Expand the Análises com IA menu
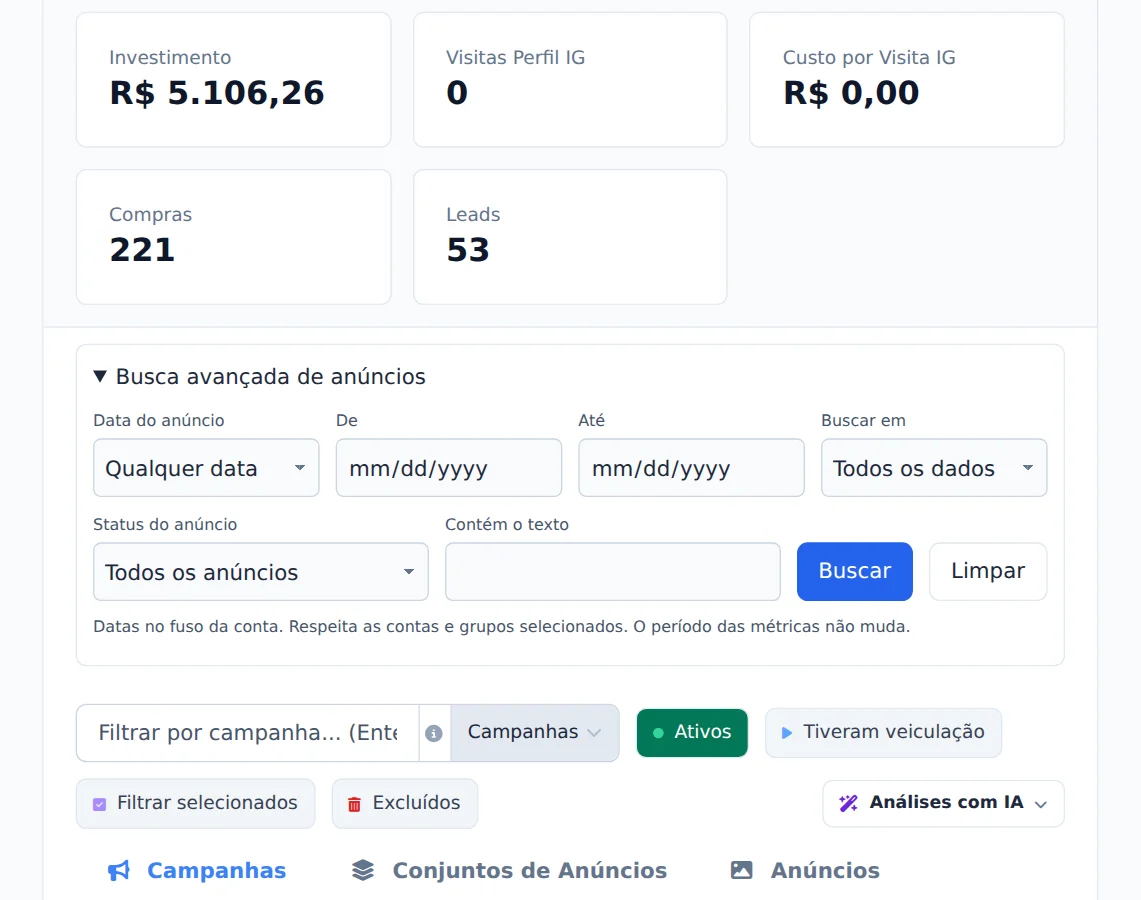This screenshot has height=900, width=1141. coord(943,803)
